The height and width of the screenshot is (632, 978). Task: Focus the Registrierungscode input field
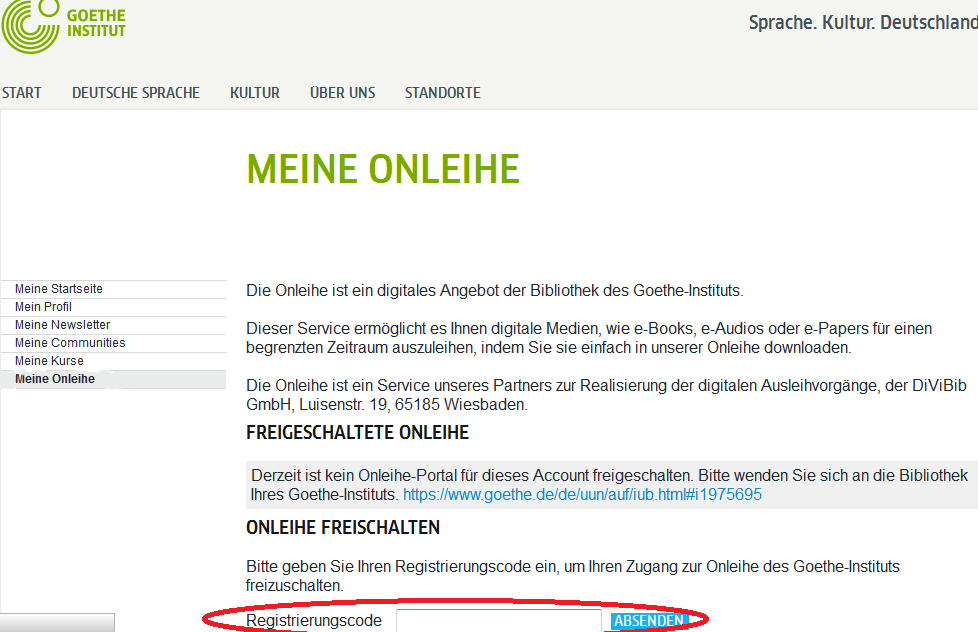tap(499, 621)
